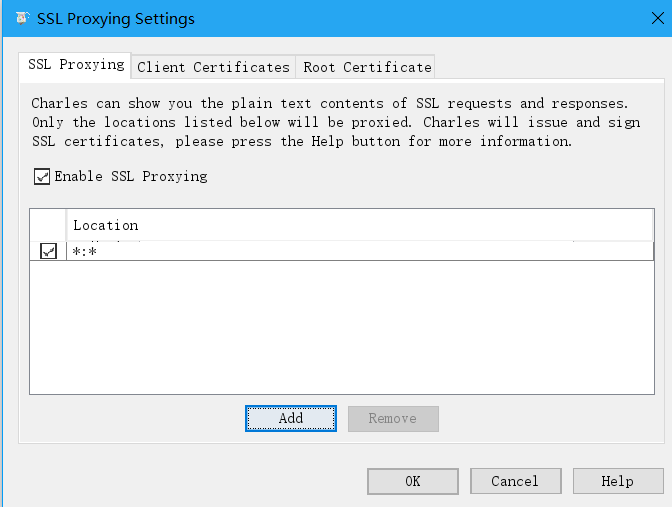Open the Root Certificate tab
This screenshot has width=672, height=507.
point(367,67)
